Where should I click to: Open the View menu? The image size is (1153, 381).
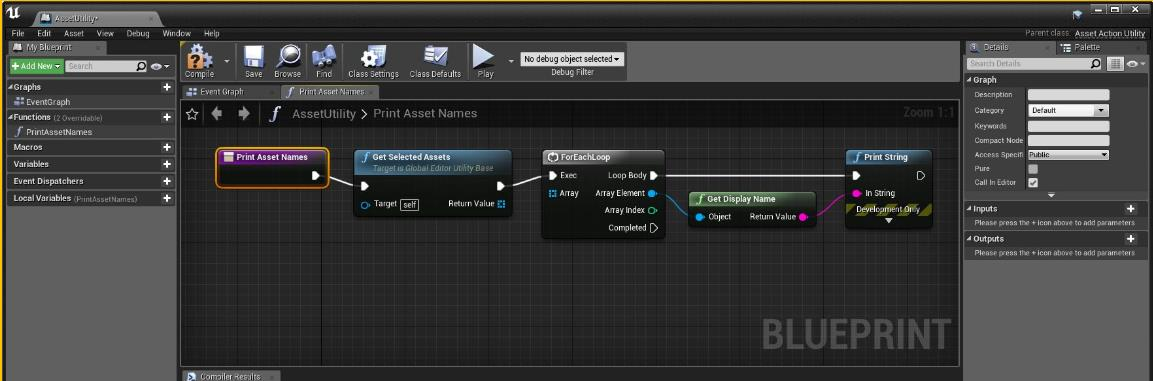click(x=105, y=33)
